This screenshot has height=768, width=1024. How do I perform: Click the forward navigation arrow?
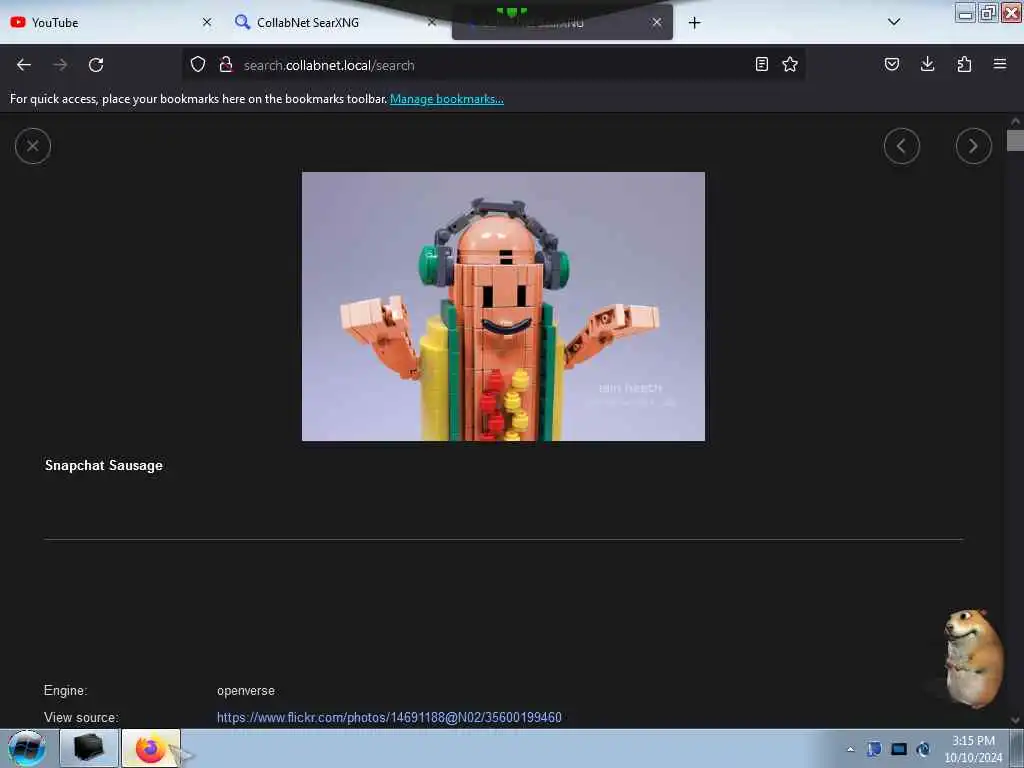tap(60, 65)
